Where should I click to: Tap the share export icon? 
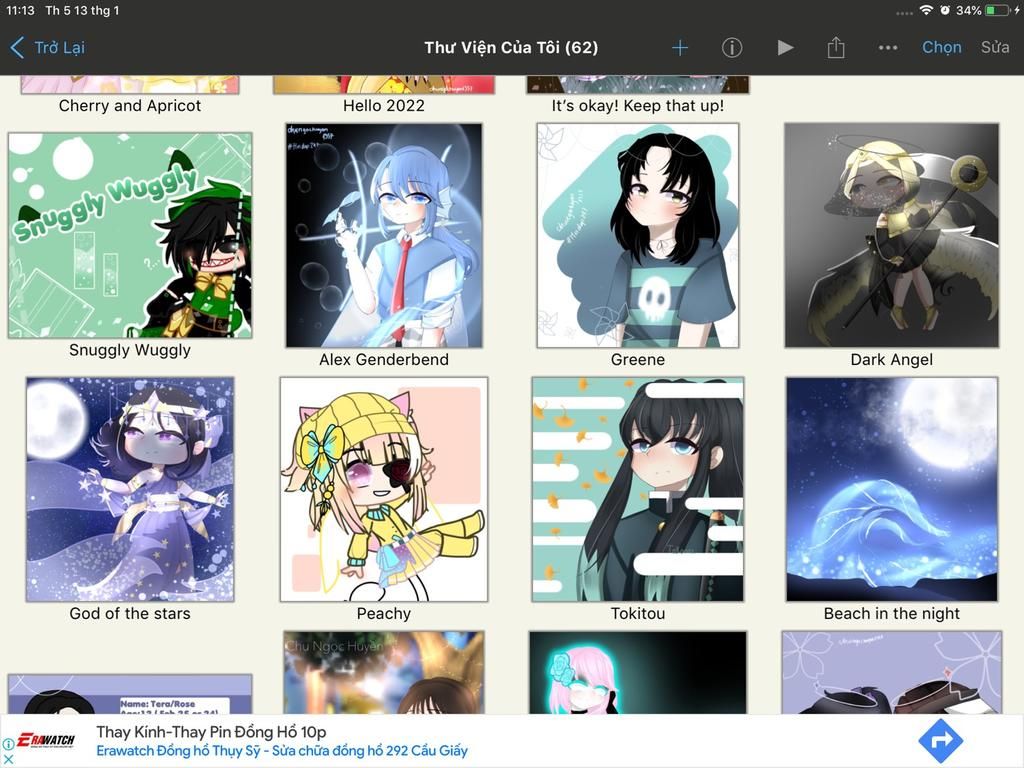(x=836, y=48)
